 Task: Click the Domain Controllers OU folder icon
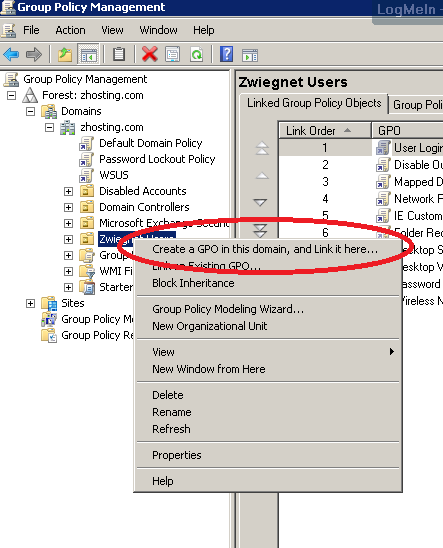pos(87,207)
